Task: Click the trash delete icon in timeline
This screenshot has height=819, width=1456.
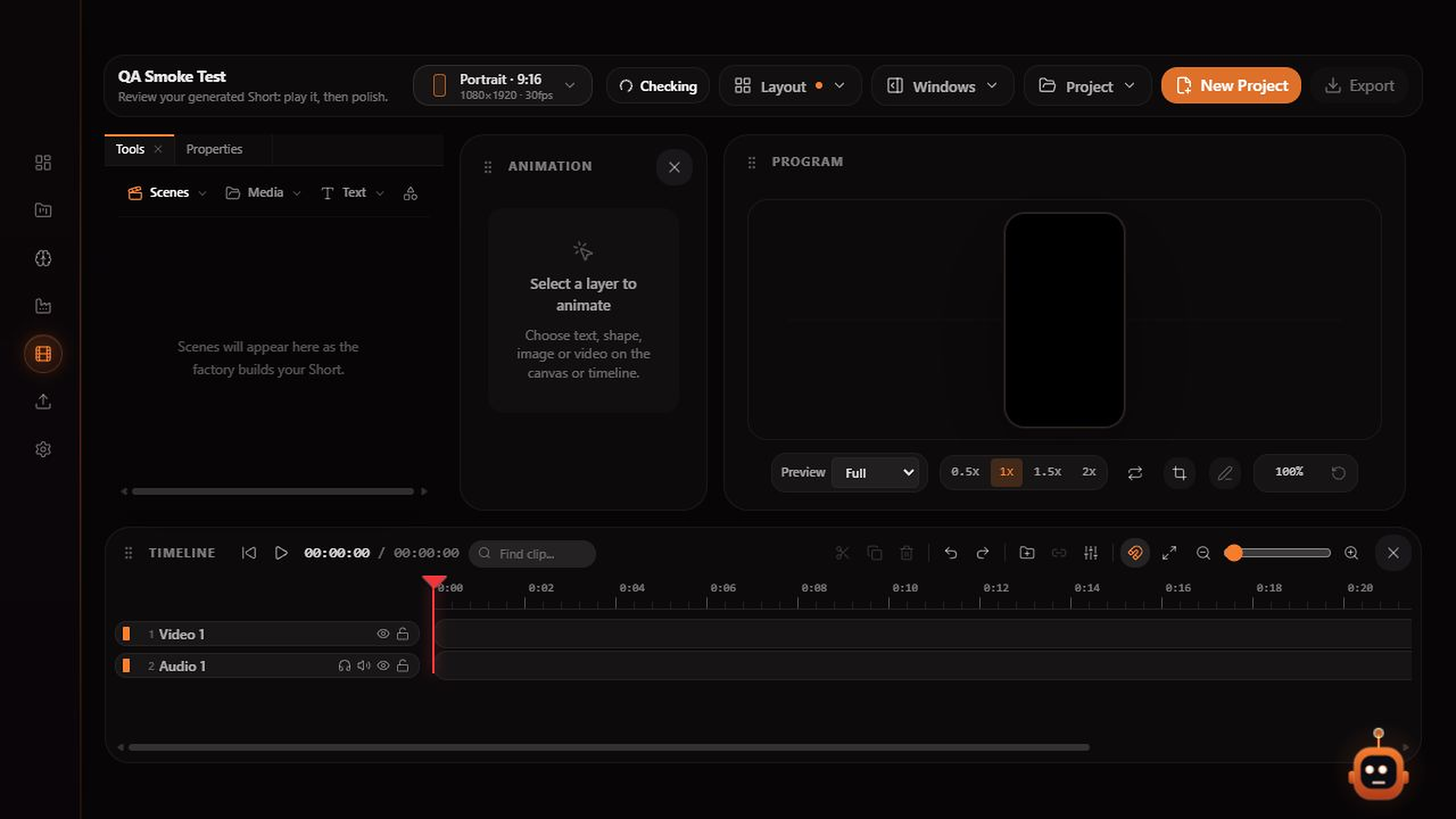Action: pos(906,553)
